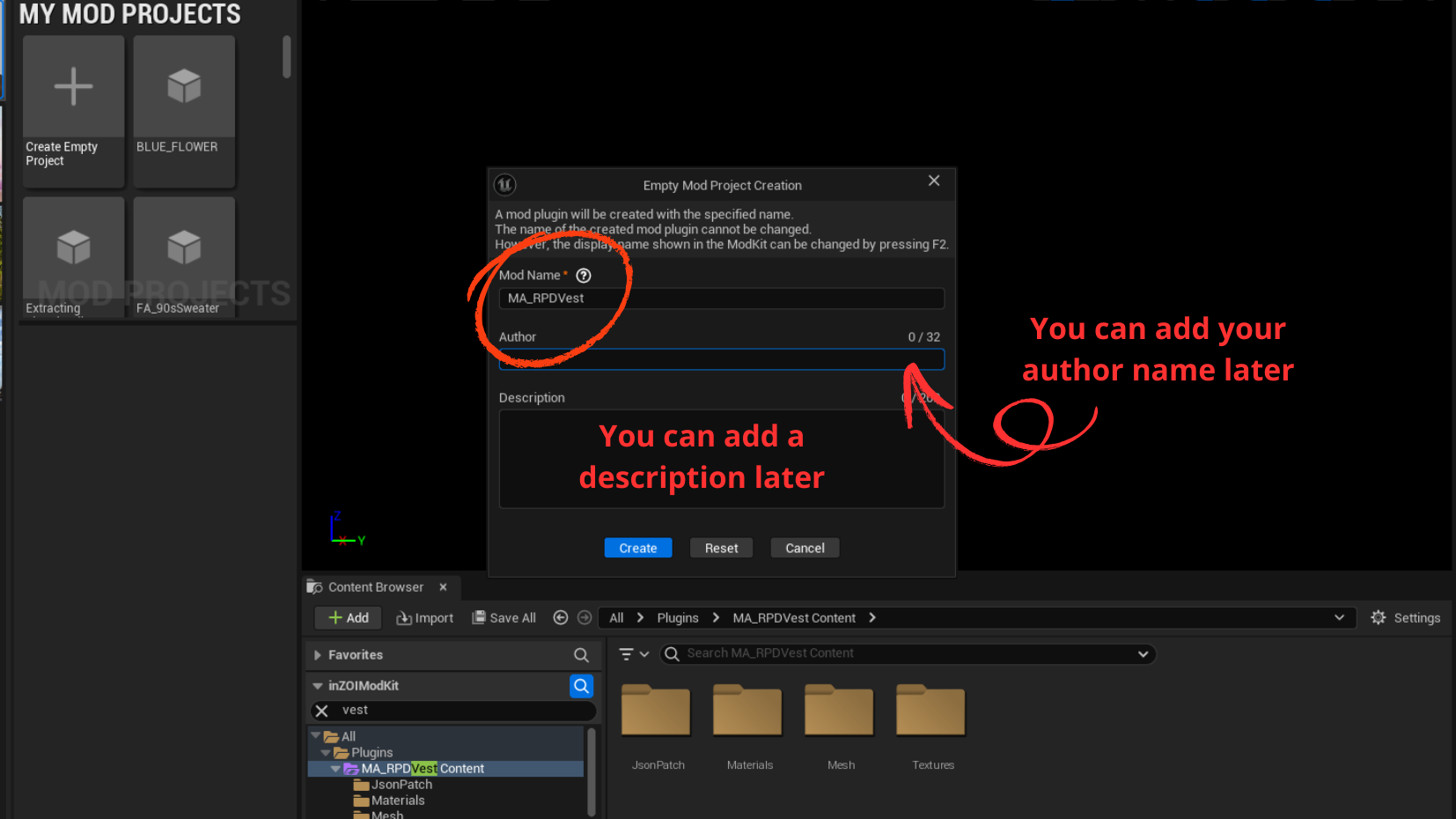Clear the vest search with X icon

pos(322,711)
